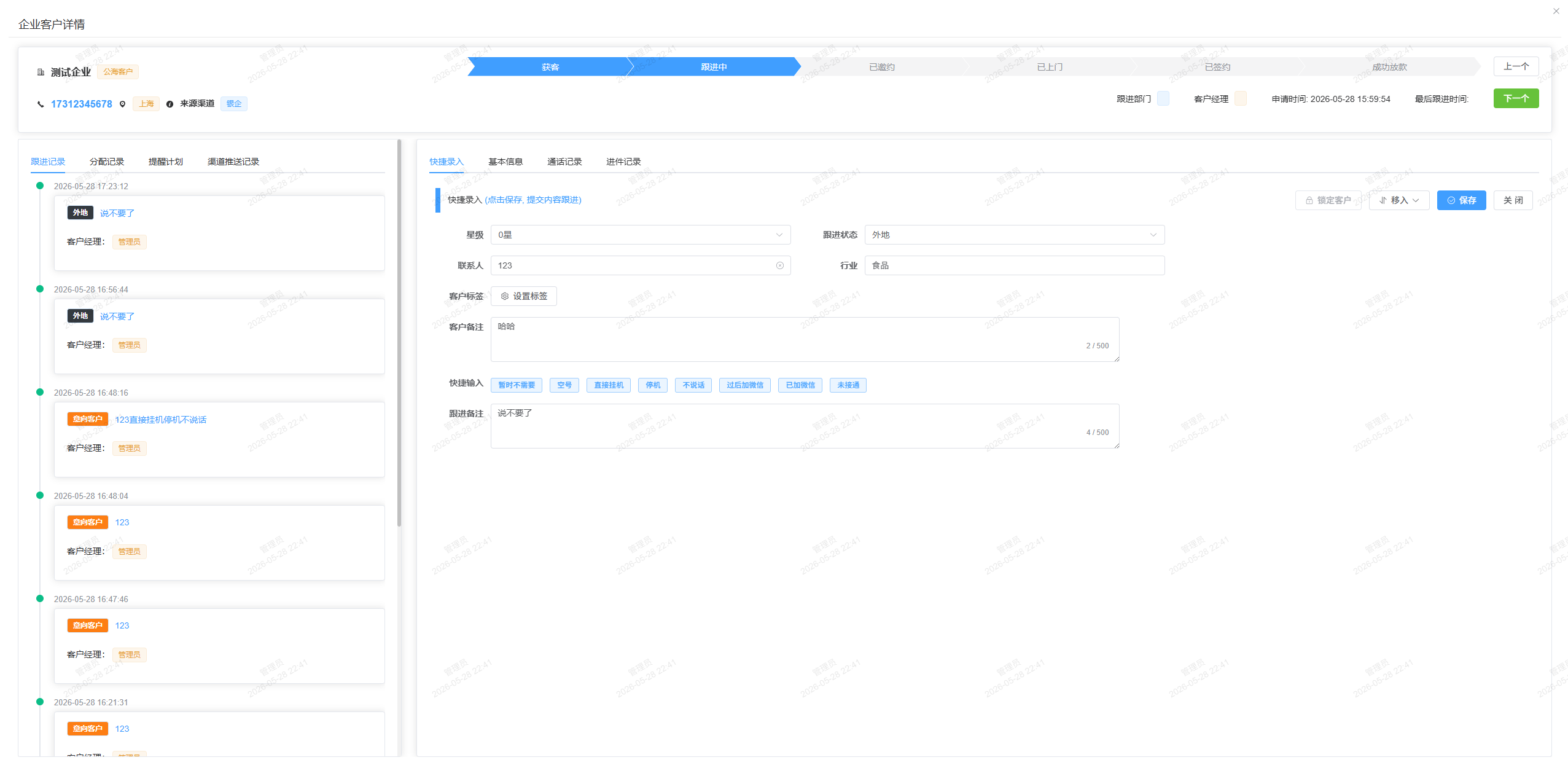Click the 上海 location tag
Viewport: 1568px width, 776px height.
coord(146,104)
